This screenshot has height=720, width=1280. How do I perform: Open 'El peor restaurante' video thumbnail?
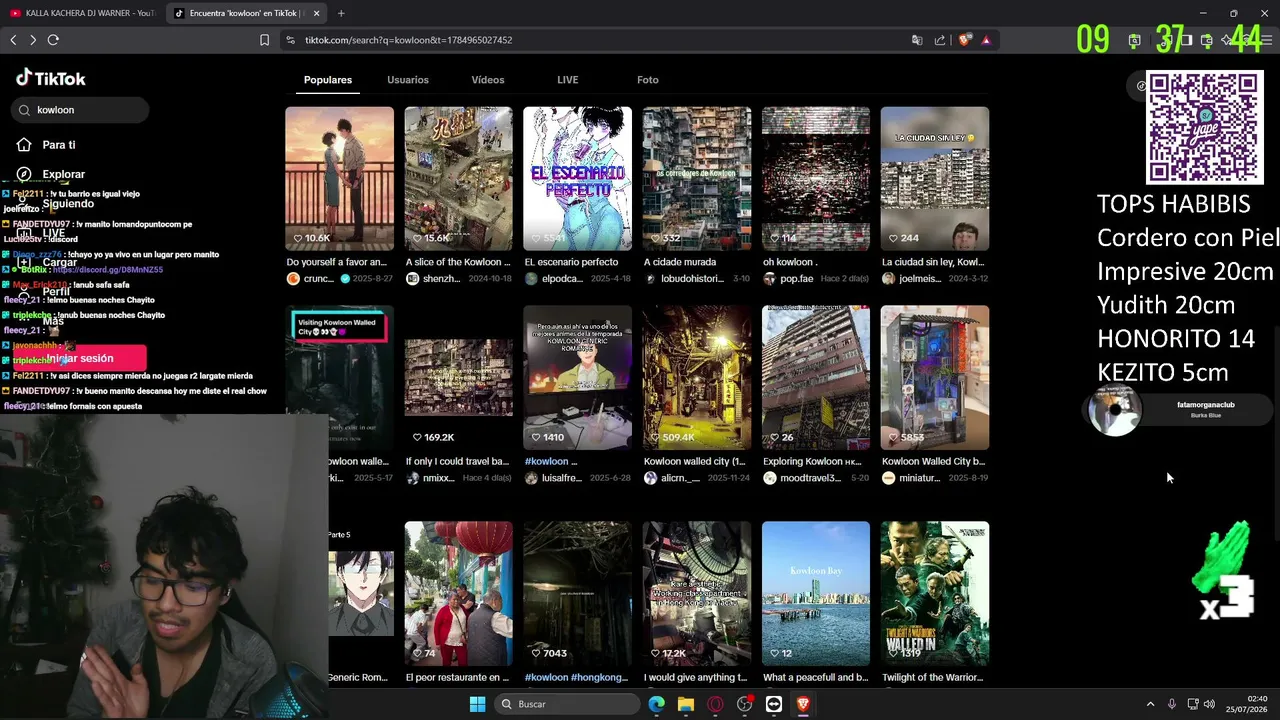tap(459, 593)
